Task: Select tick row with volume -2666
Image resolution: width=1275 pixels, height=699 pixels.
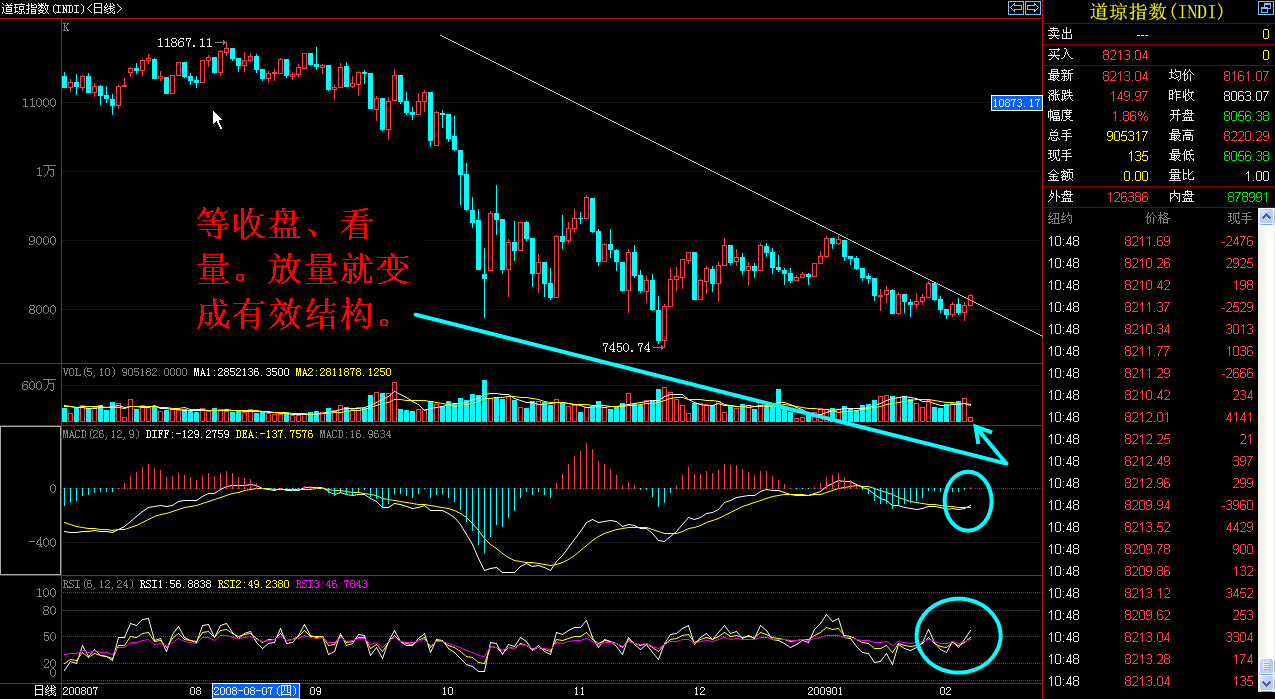Action: click(x=1151, y=373)
